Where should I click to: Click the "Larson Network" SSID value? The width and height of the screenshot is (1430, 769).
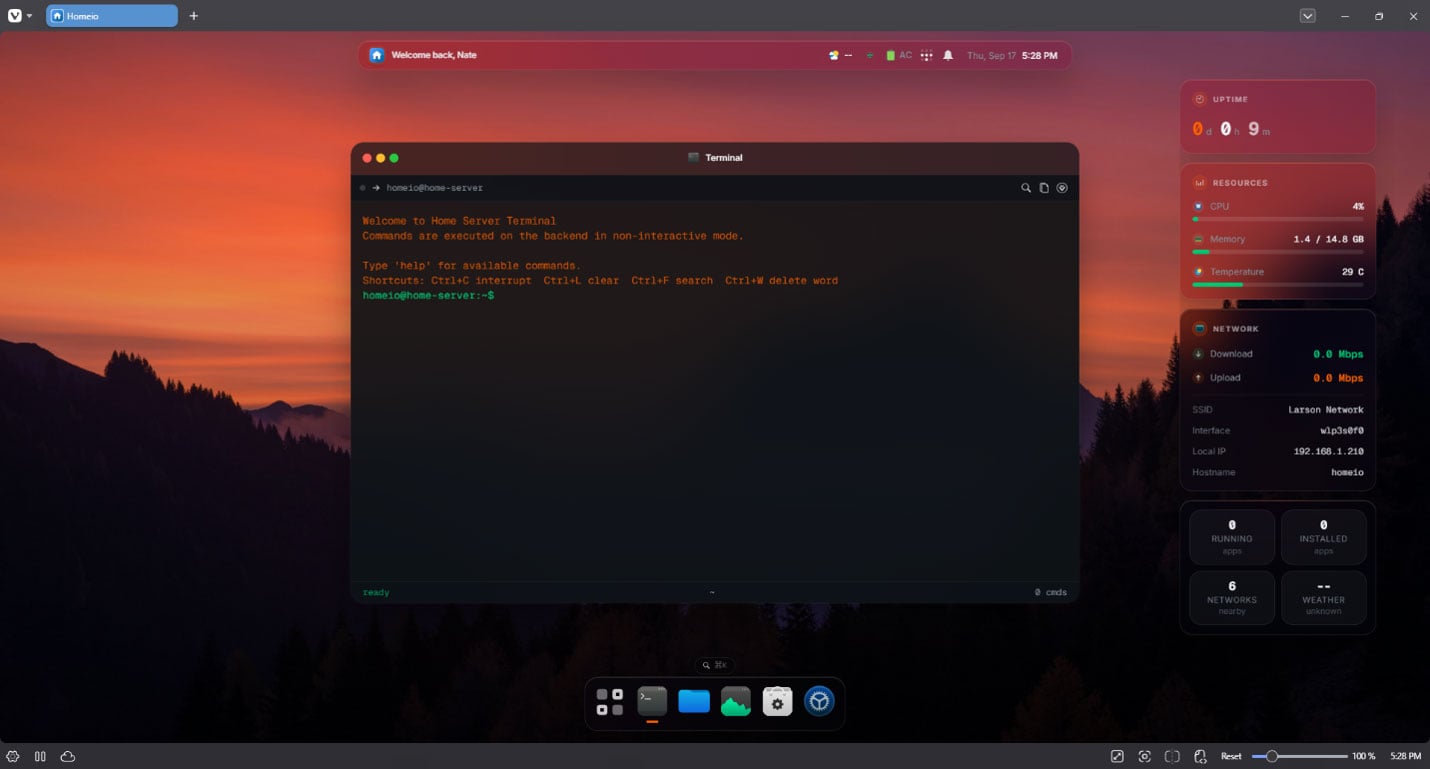(x=1326, y=410)
